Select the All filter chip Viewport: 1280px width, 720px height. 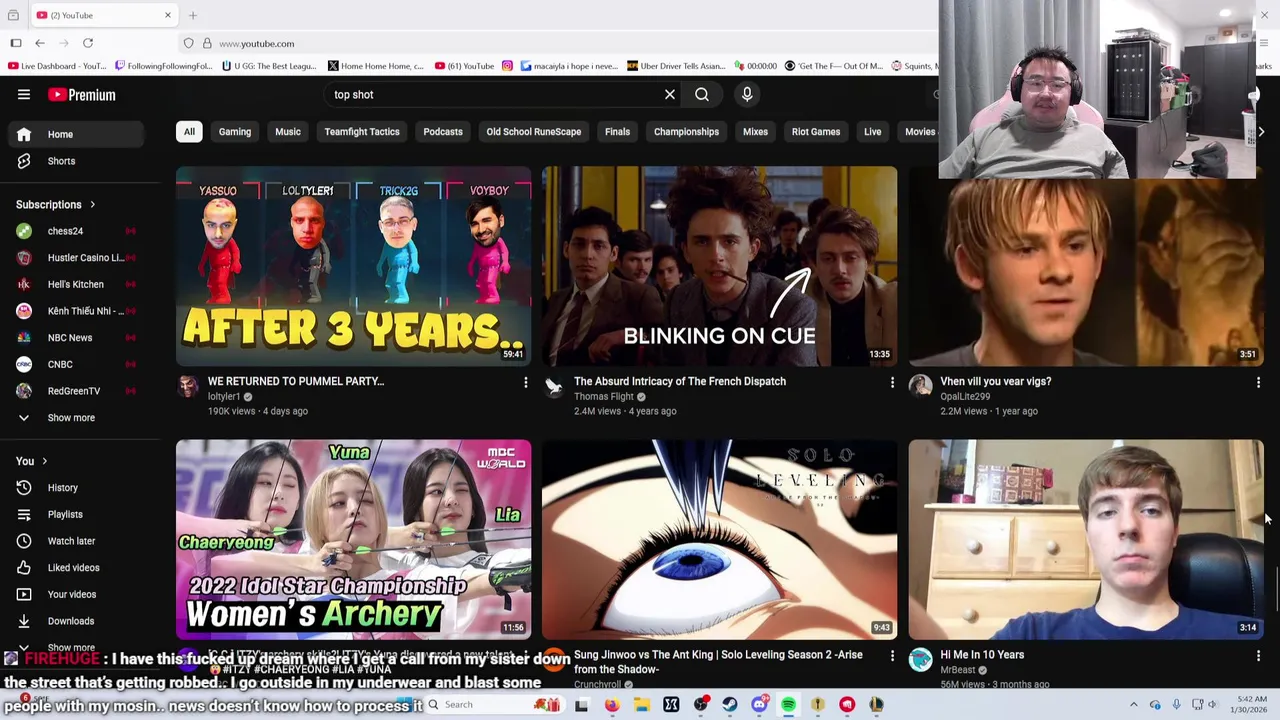pyautogui.click(x=189, y=132)
